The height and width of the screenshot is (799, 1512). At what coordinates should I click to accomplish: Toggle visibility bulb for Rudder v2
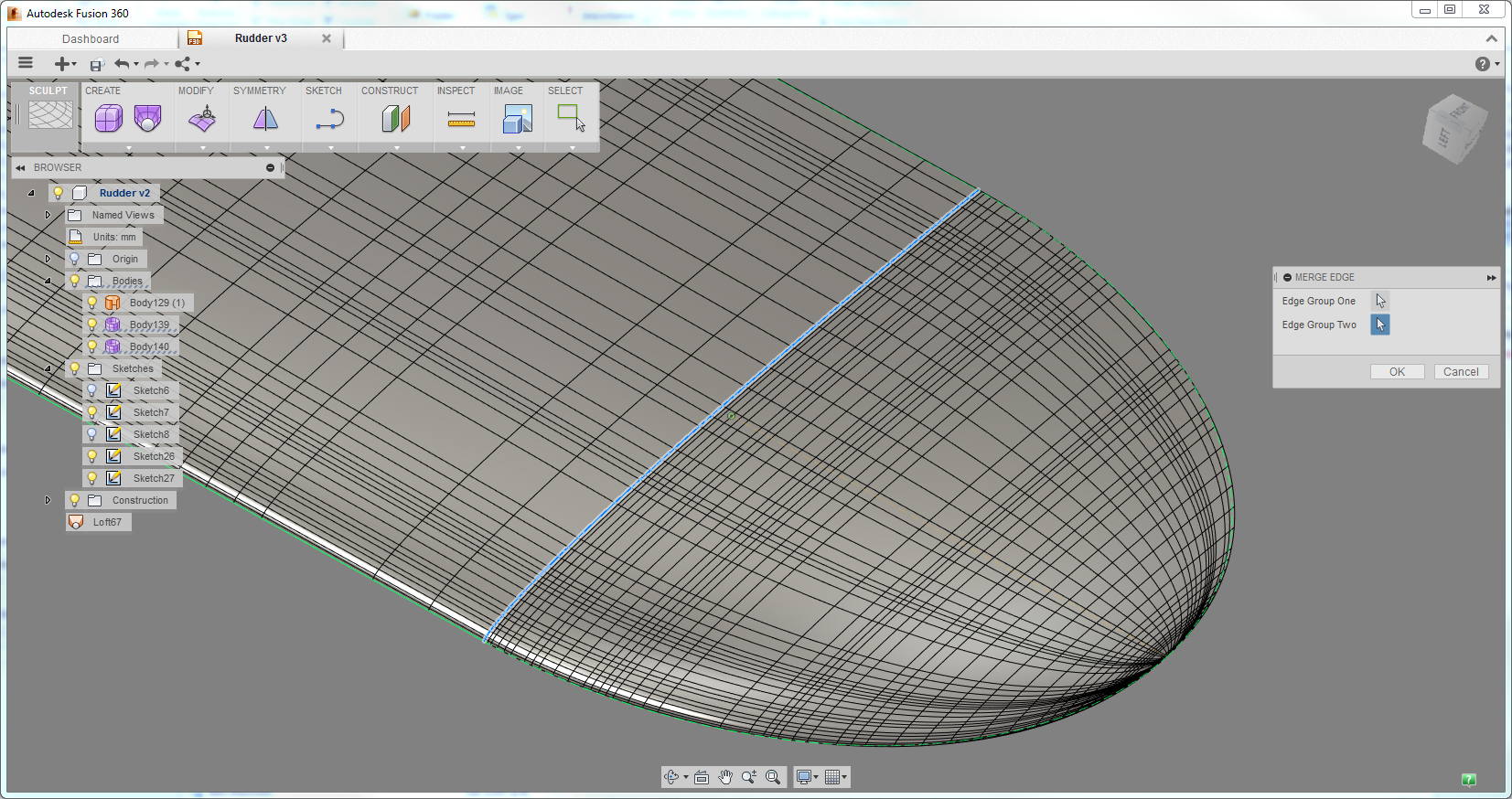pyautogui.click(x=59, y=193)
